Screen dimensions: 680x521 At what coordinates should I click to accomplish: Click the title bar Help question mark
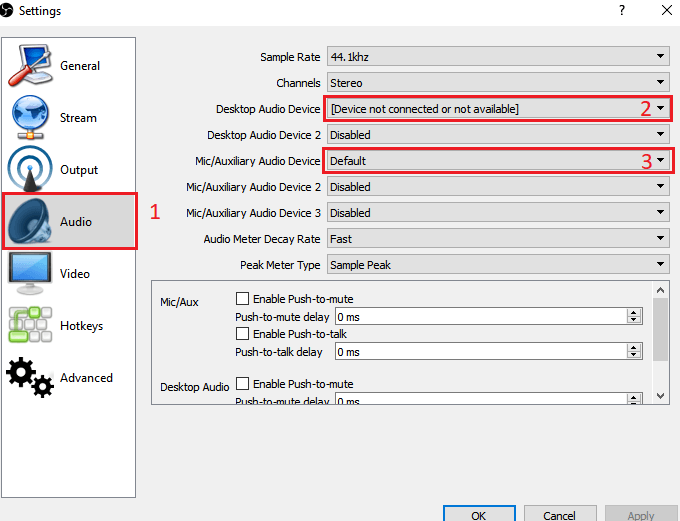[x=622, y=11]
